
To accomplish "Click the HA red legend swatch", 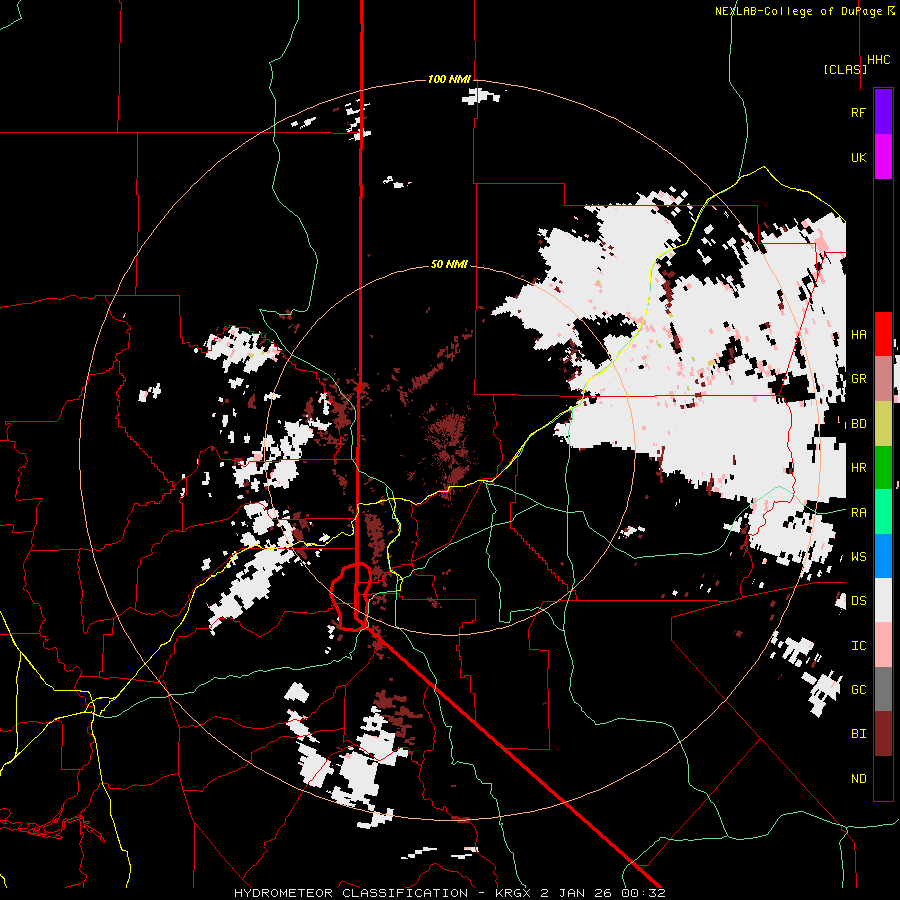I will pyautogui.click(x=883, y=334).
